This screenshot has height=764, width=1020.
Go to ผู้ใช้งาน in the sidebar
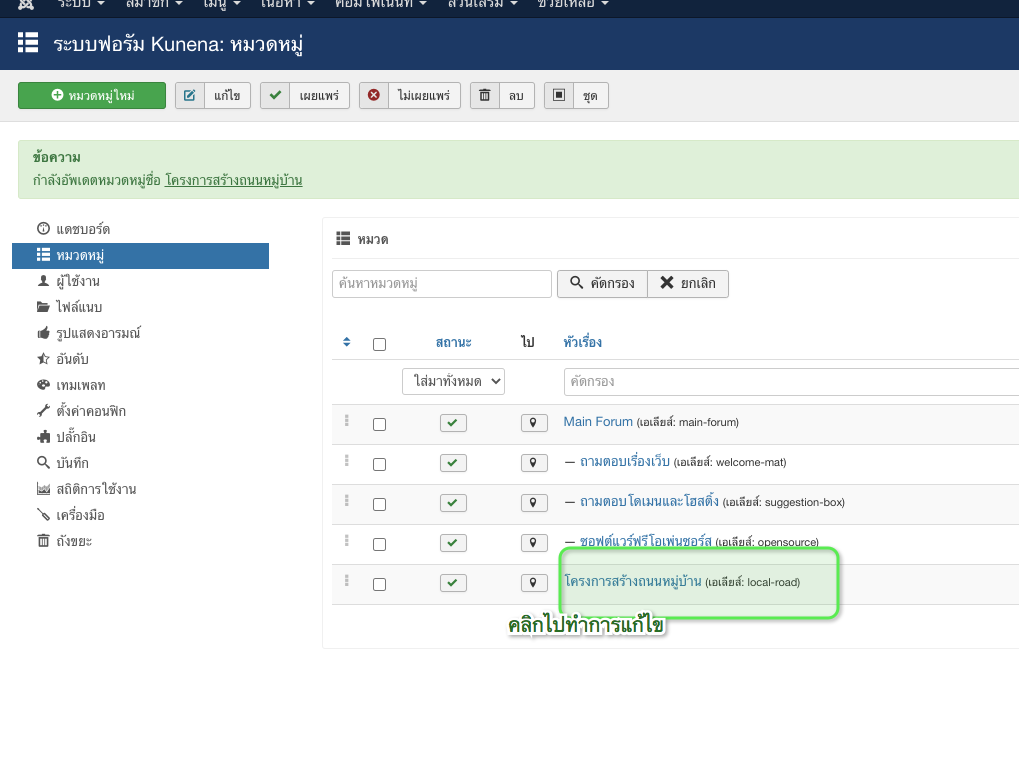77,281
